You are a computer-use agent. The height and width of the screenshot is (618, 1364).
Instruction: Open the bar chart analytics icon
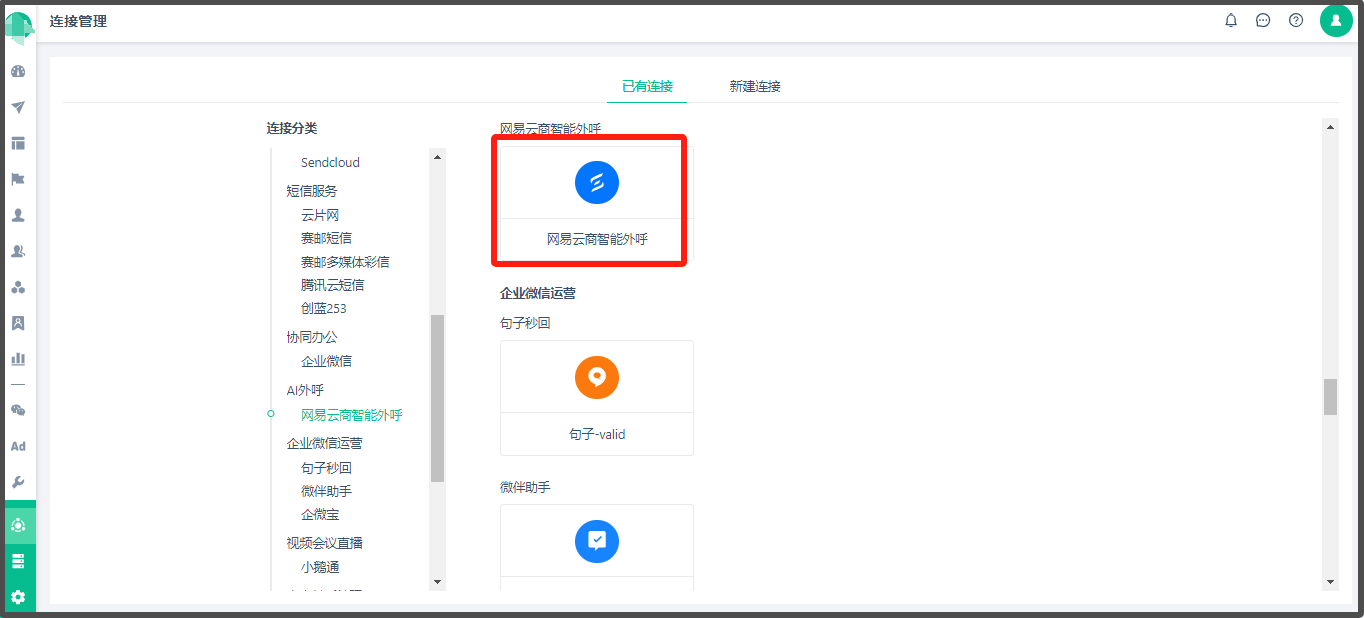(18, 359)
